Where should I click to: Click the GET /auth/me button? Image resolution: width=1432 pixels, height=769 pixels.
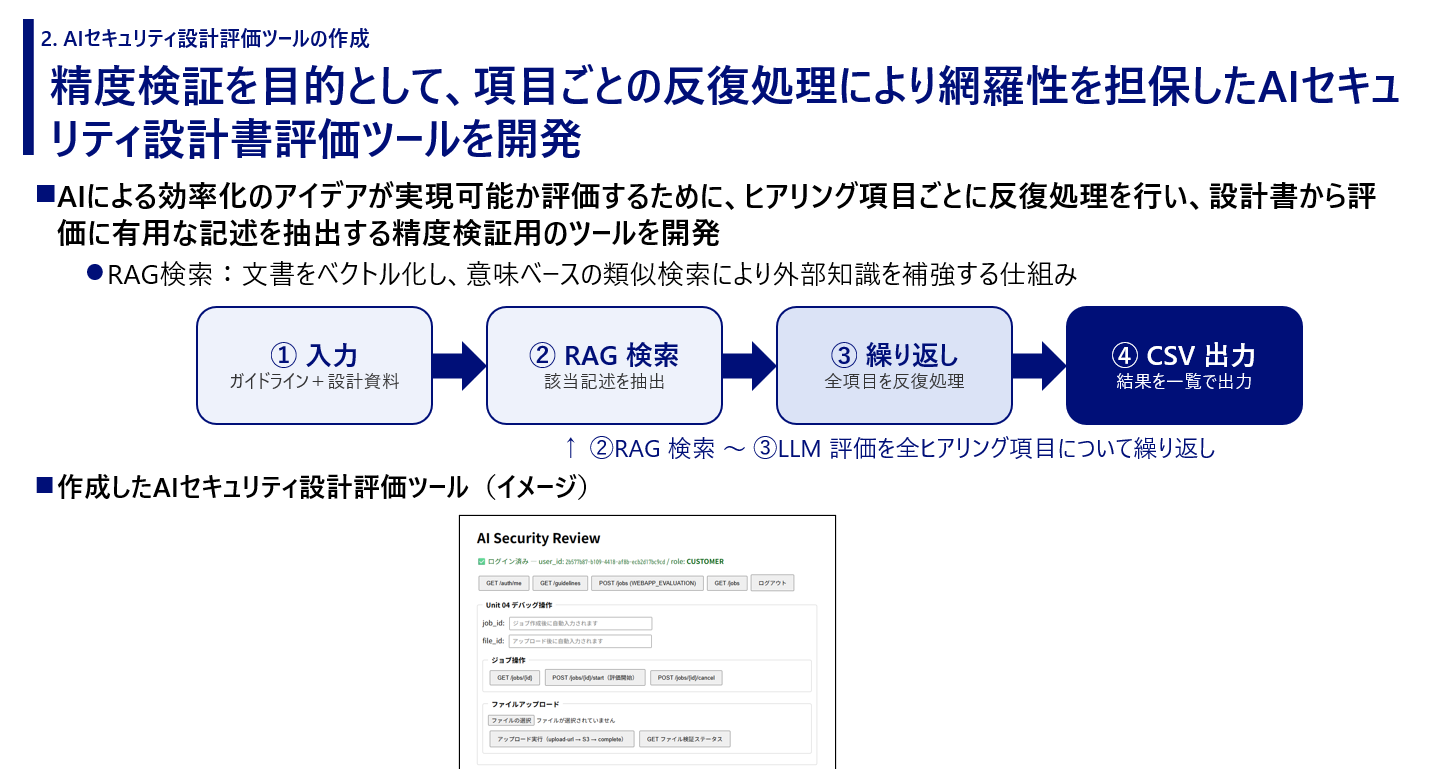503,583
